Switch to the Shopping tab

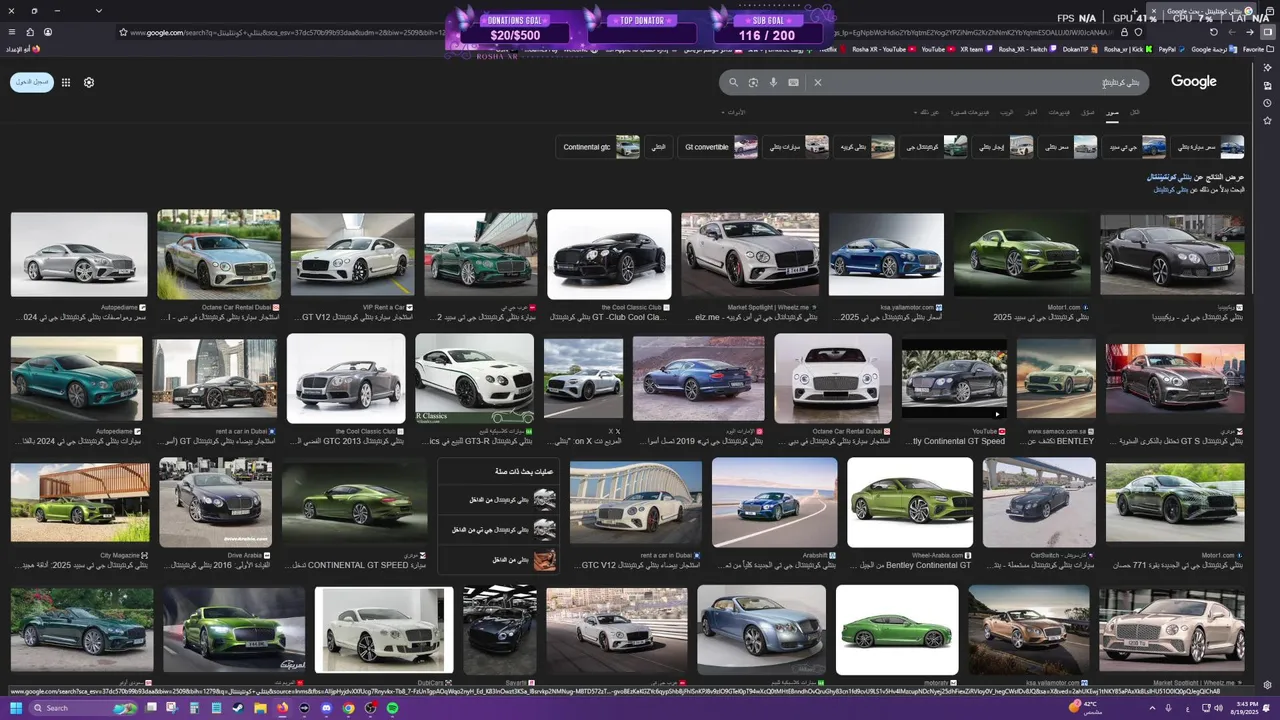(1088, 112)
